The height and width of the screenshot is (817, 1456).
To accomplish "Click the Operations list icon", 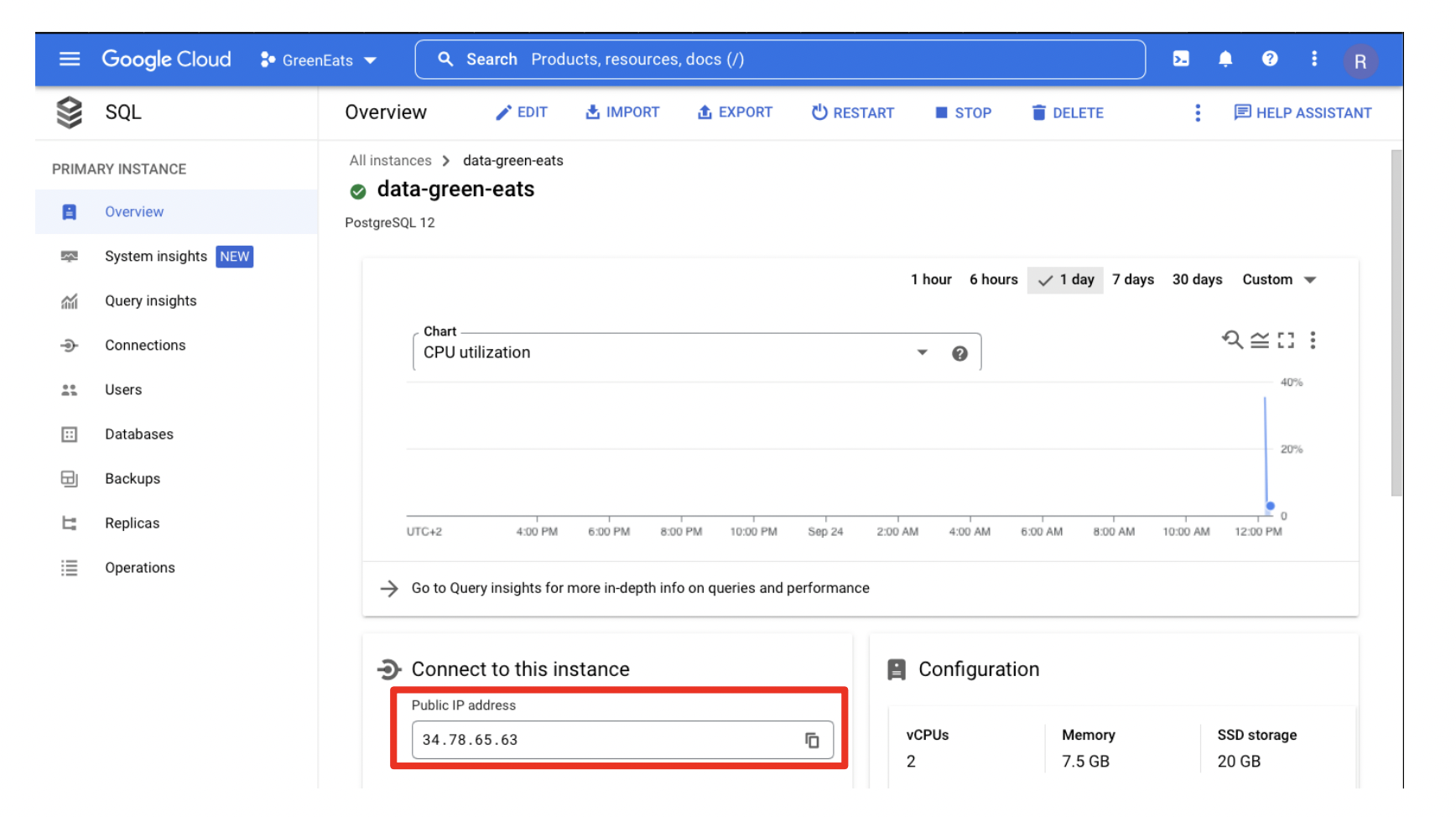I will [x=70, y=568].
